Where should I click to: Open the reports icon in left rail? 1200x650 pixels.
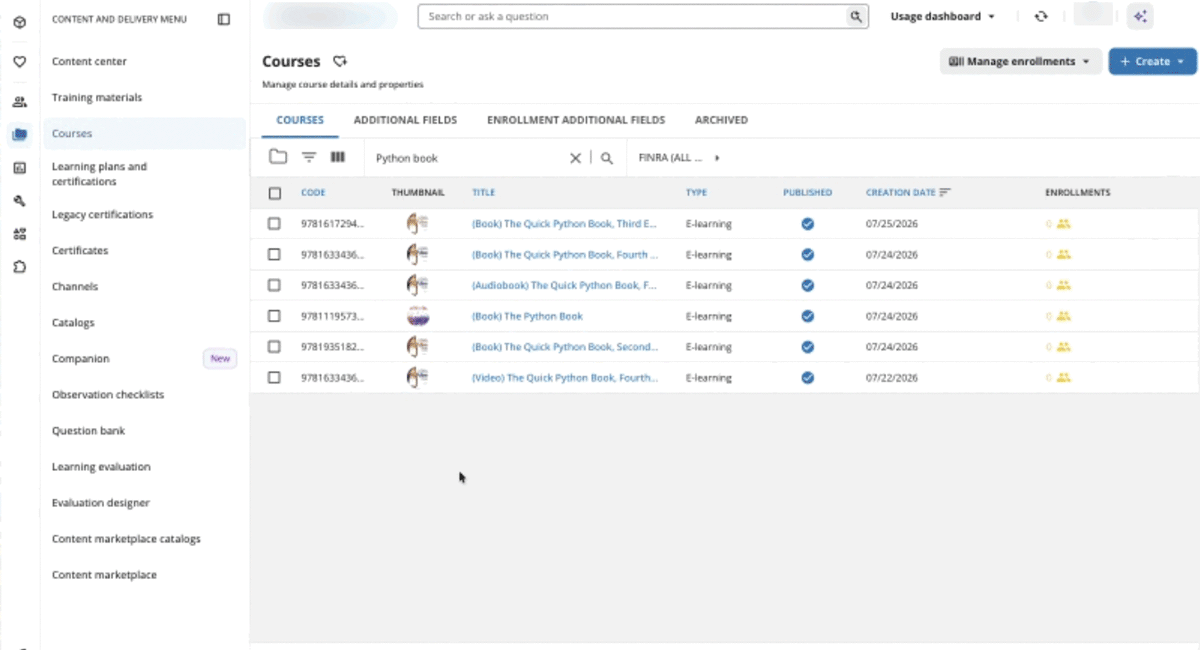click(x=19, y=168)
